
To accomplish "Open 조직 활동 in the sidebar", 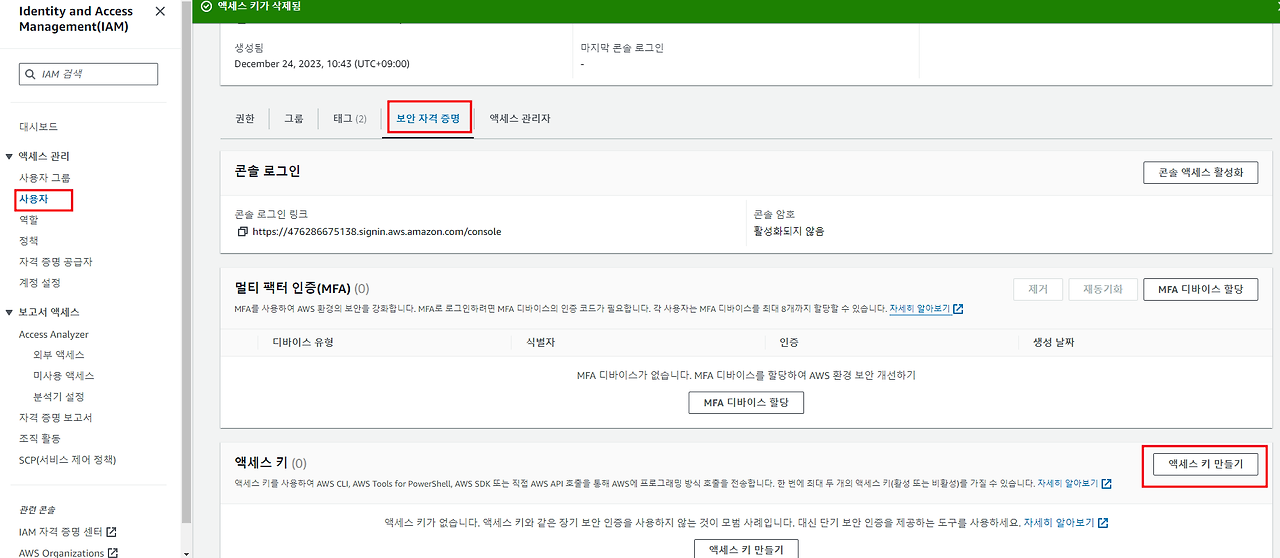I will click(x=39, y=439).
